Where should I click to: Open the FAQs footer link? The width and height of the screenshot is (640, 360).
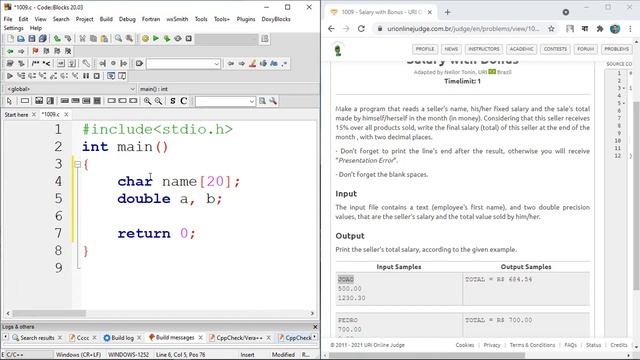point(570,345)
